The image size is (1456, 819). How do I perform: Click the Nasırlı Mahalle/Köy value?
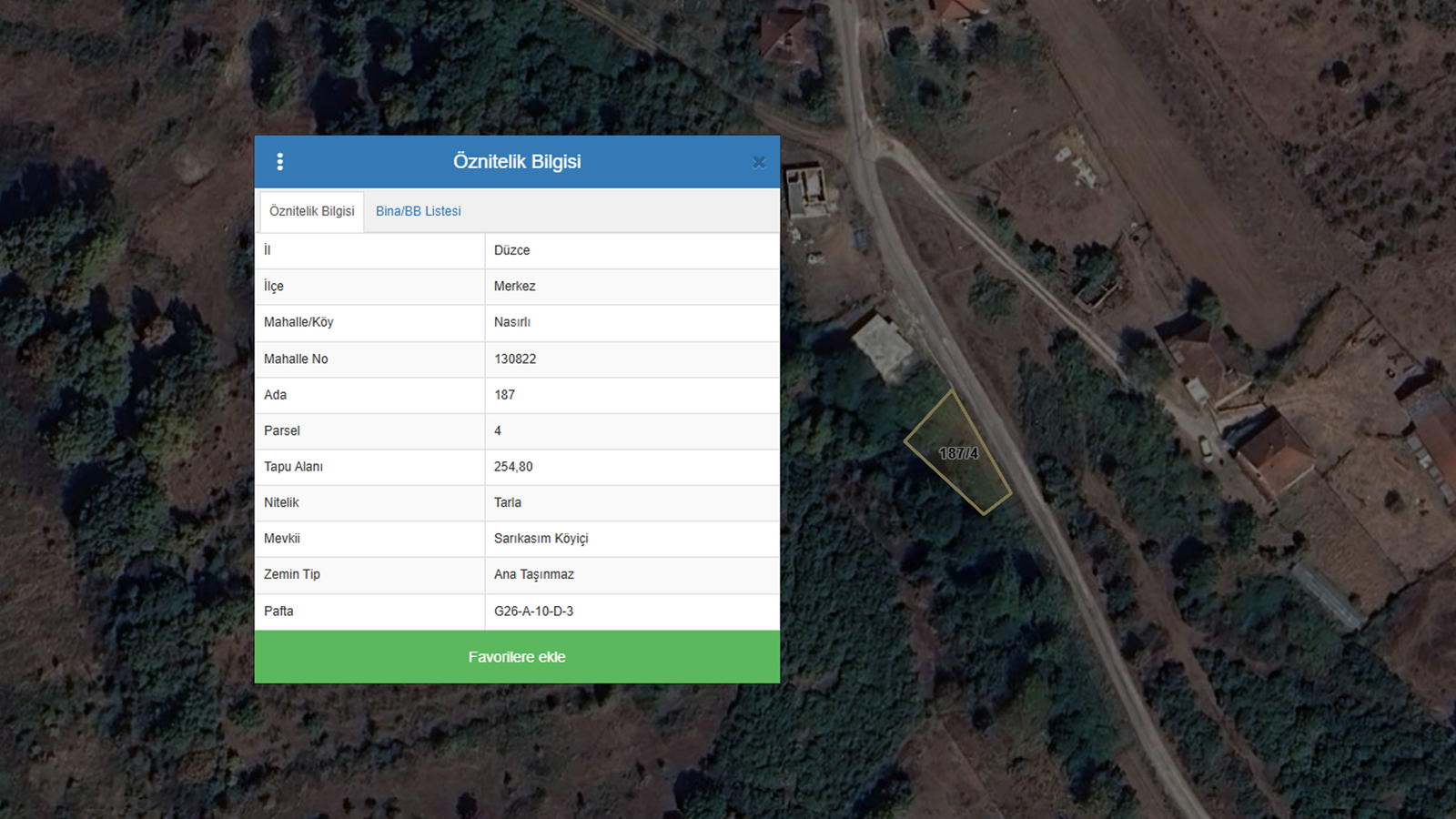[511, 322]
